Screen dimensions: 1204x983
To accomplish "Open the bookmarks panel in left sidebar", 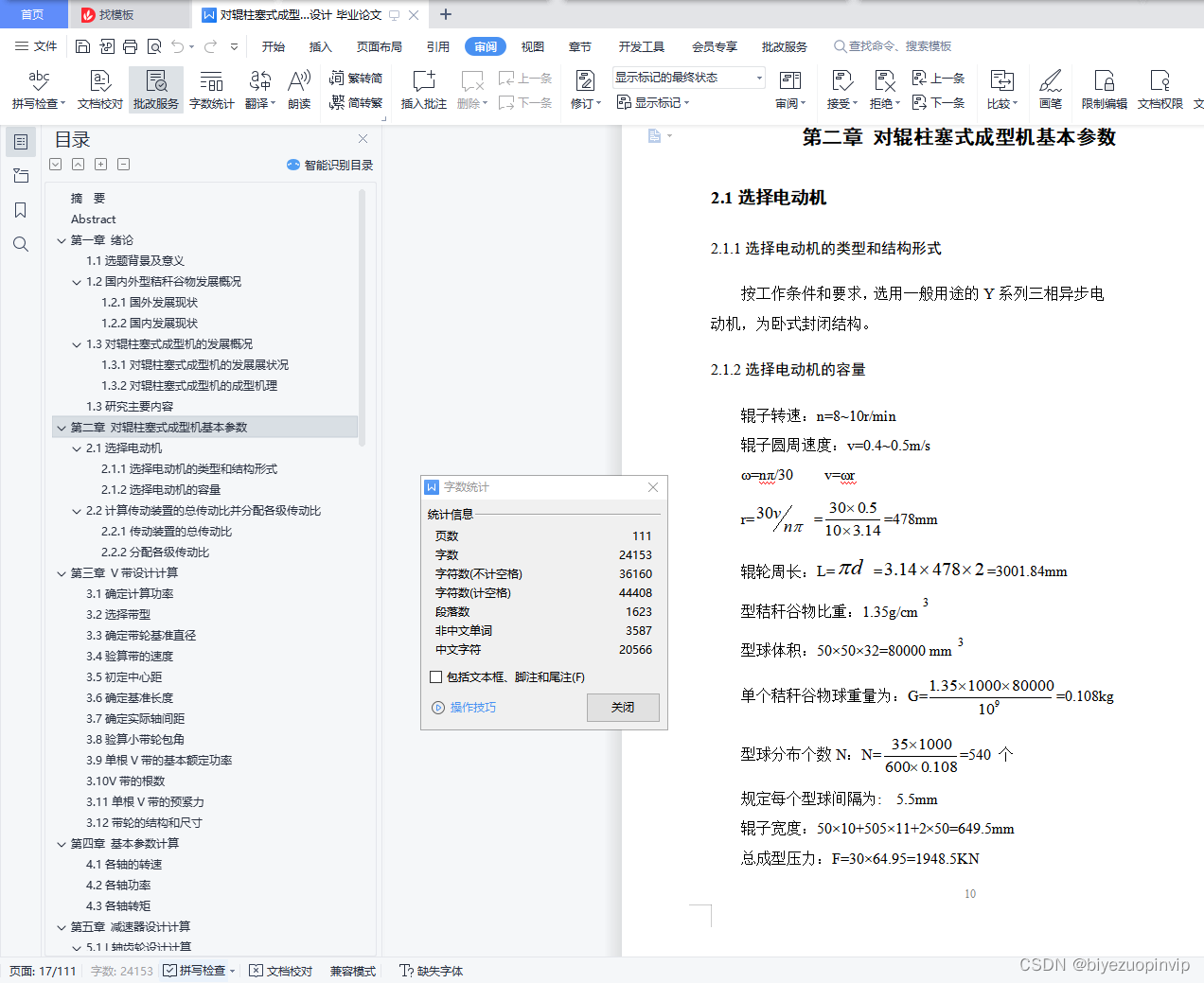I will pos(21,210).
